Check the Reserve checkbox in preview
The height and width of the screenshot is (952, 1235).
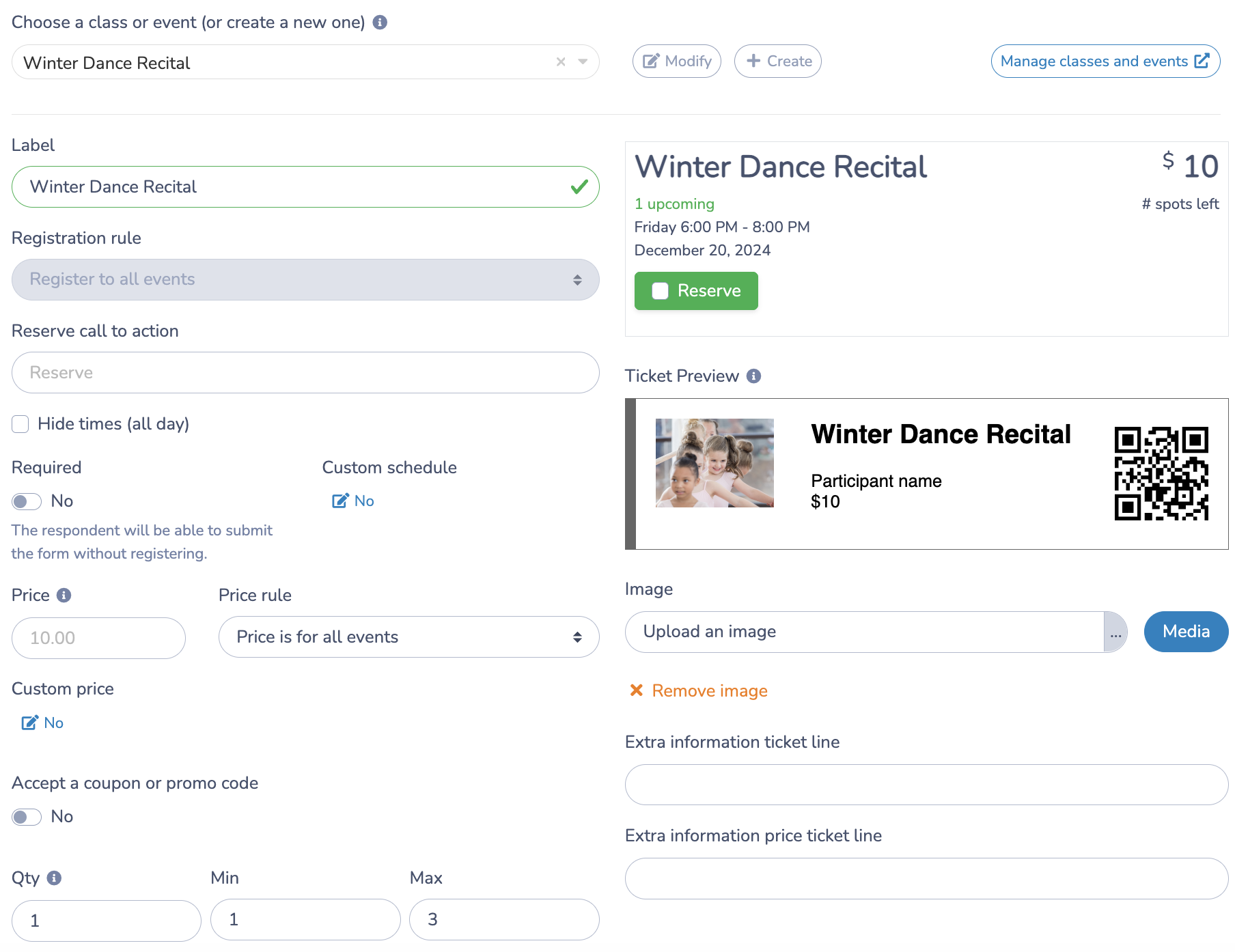(x=661, y=292)
